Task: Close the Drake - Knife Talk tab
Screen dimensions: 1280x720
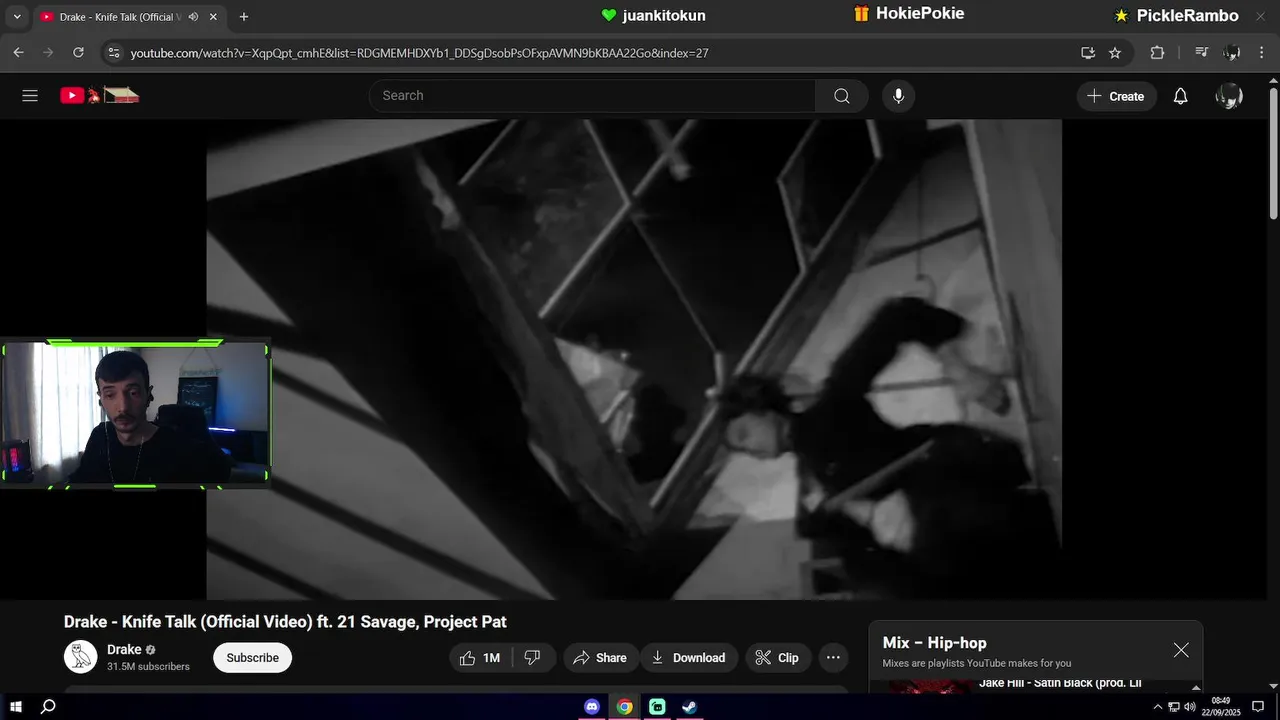Action: (x=213, y=17)
